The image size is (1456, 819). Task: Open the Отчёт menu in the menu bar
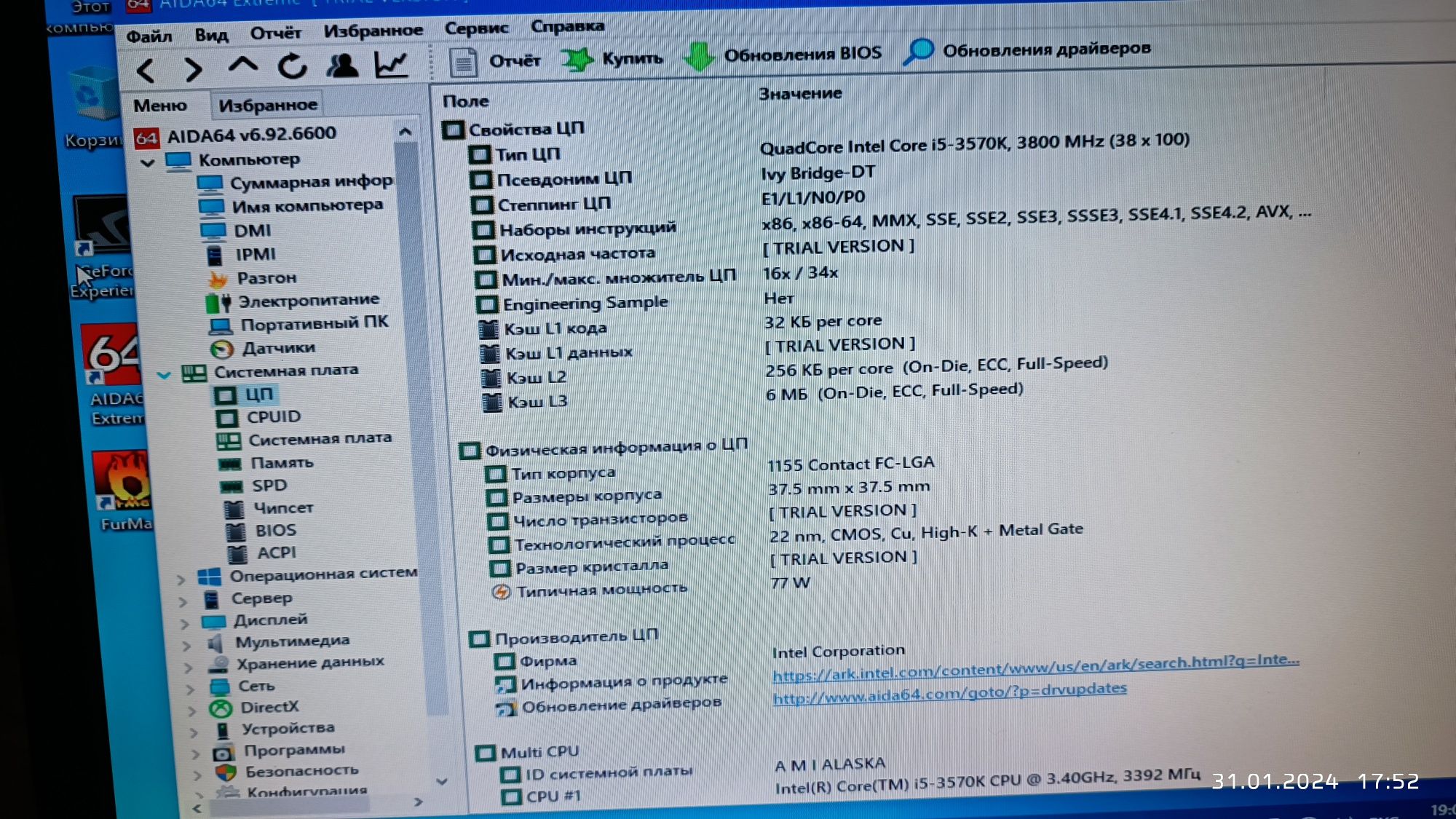pyautogui.click(x=275, y=33)
